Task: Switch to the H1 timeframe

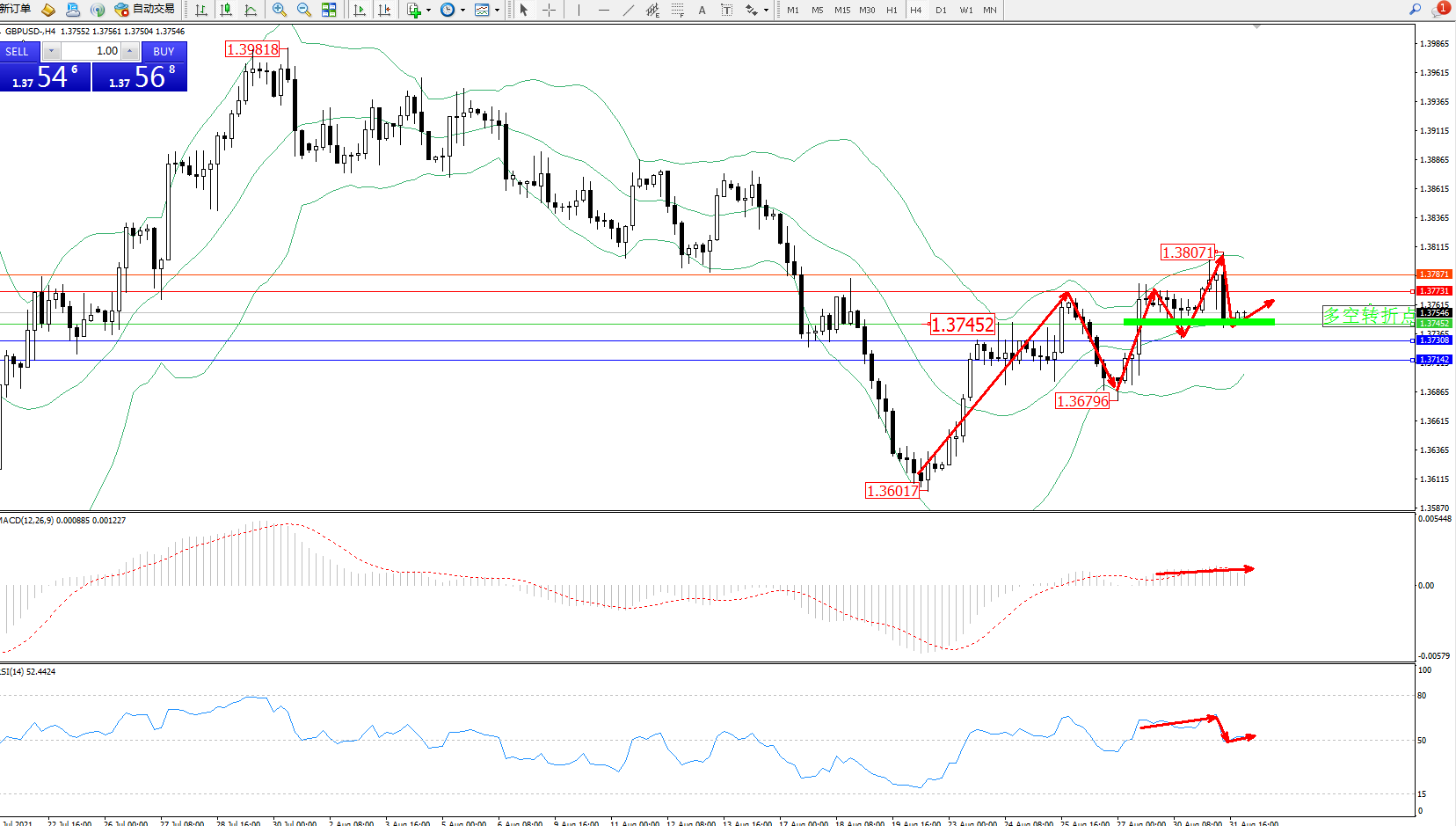Action: pos(892,10)
